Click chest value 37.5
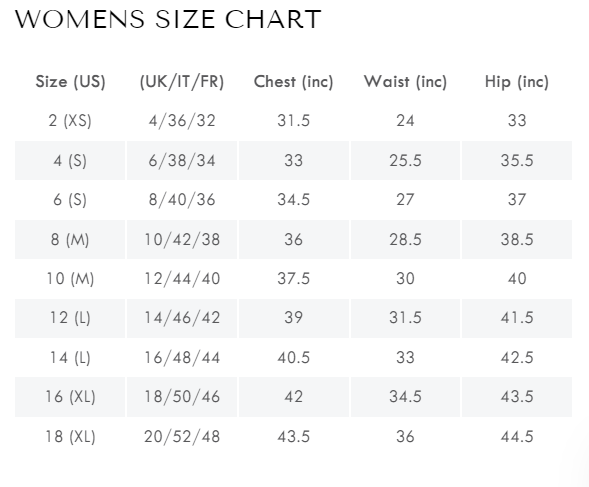The image size is (589, 487). tap(293, 278)
